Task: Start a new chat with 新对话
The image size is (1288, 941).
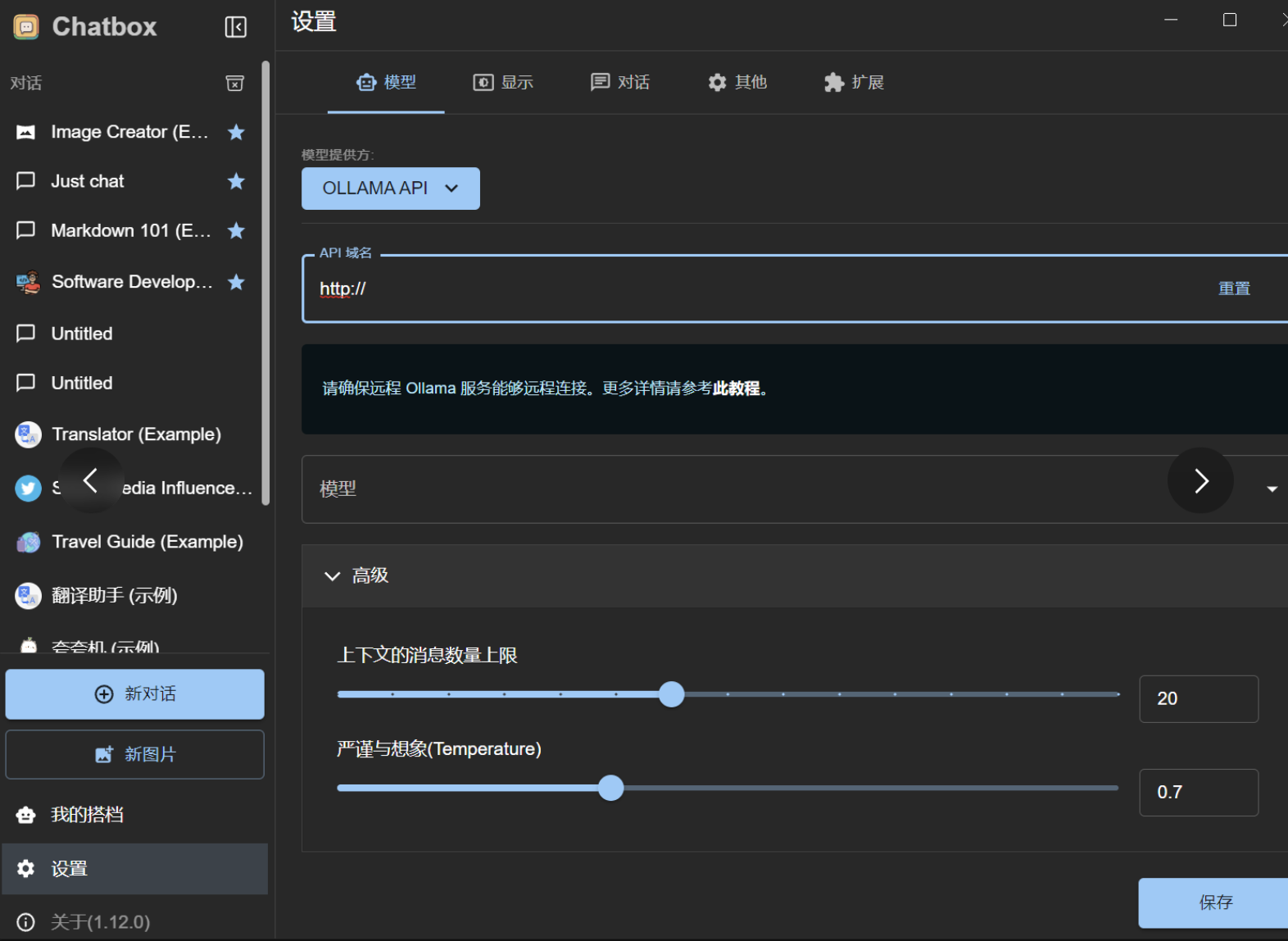Action: point(135,694)
